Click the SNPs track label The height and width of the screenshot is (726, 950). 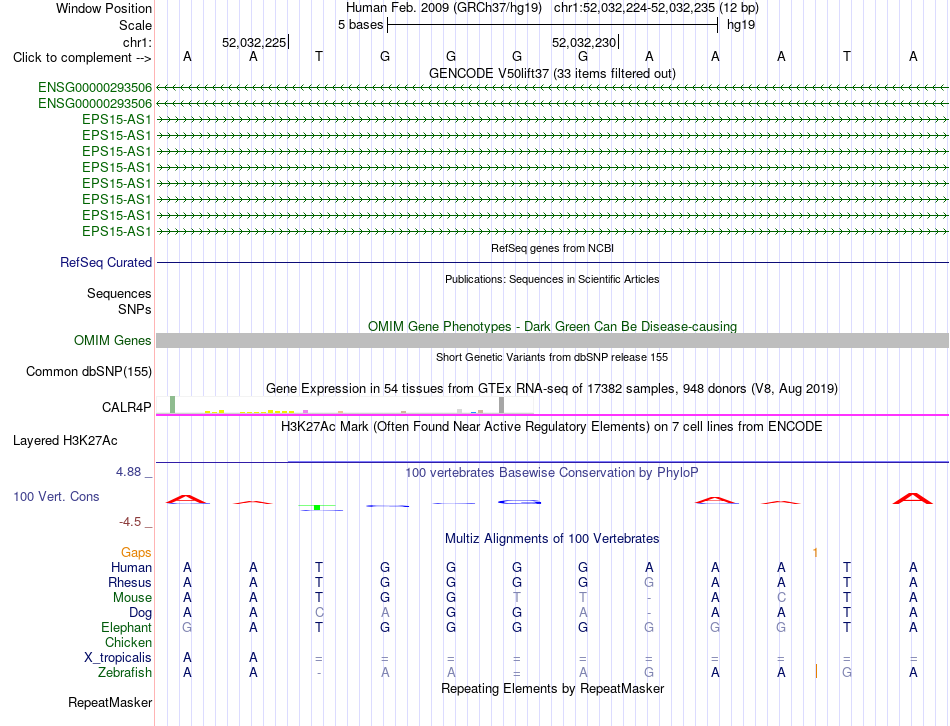point(135,309)
